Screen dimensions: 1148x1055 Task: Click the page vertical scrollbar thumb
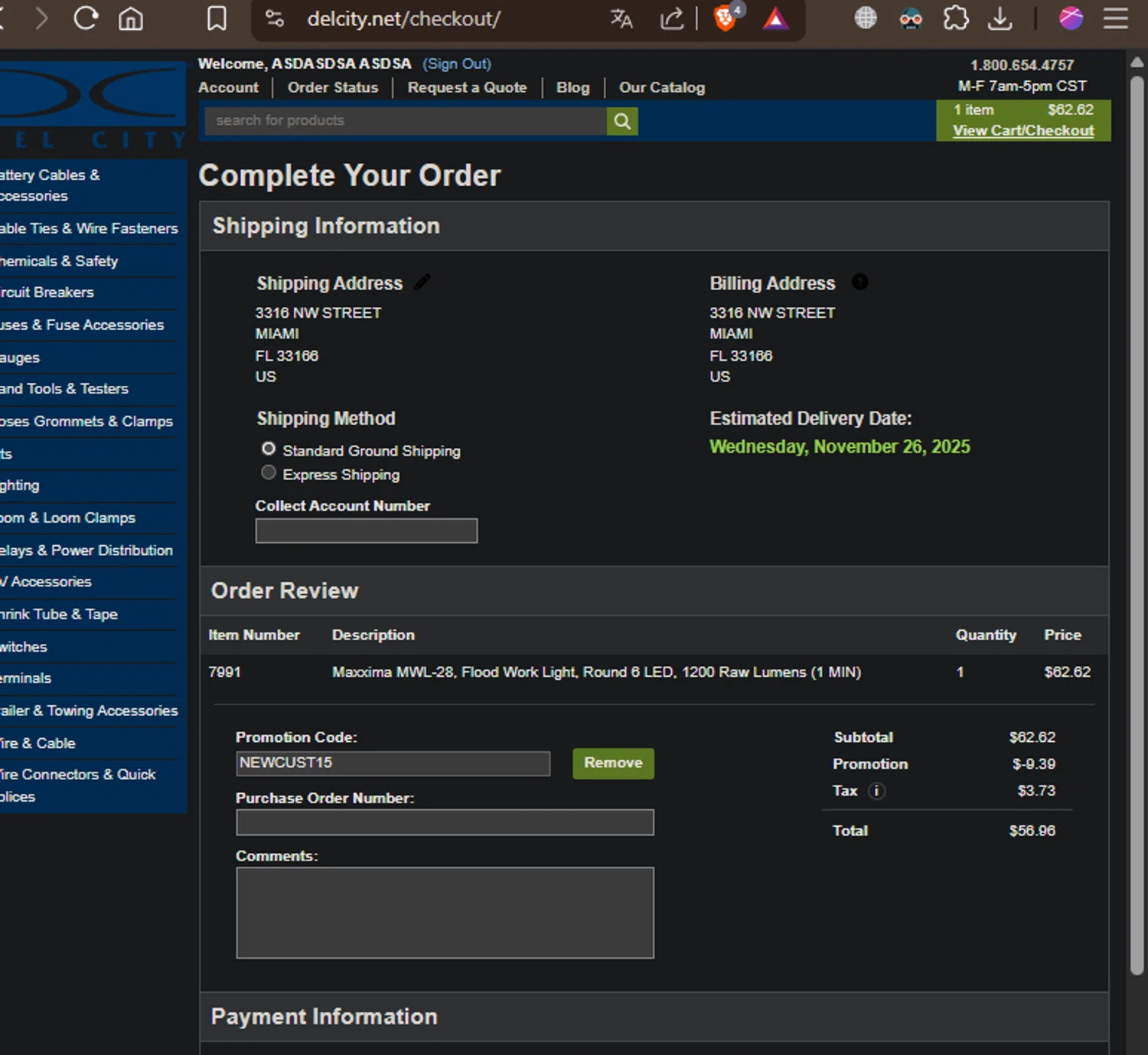pos(1137,524)
